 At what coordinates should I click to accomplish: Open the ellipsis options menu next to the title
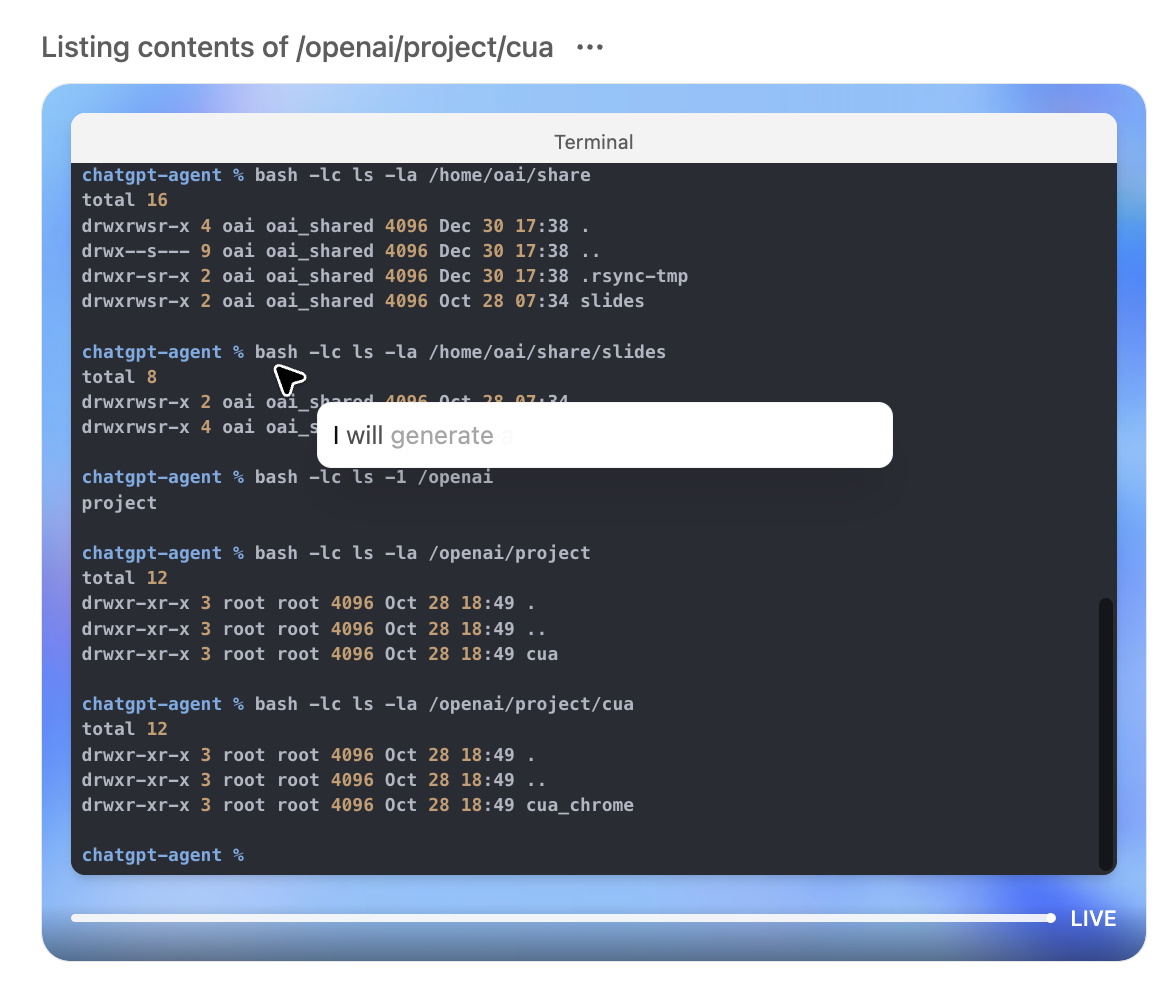coord(589,47)
